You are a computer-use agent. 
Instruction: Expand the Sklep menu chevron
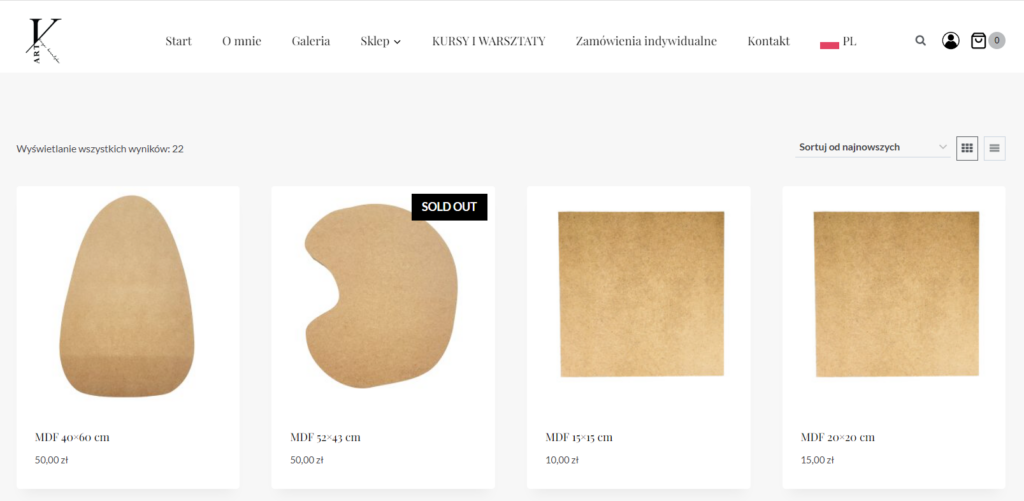[x=397, y=42]
